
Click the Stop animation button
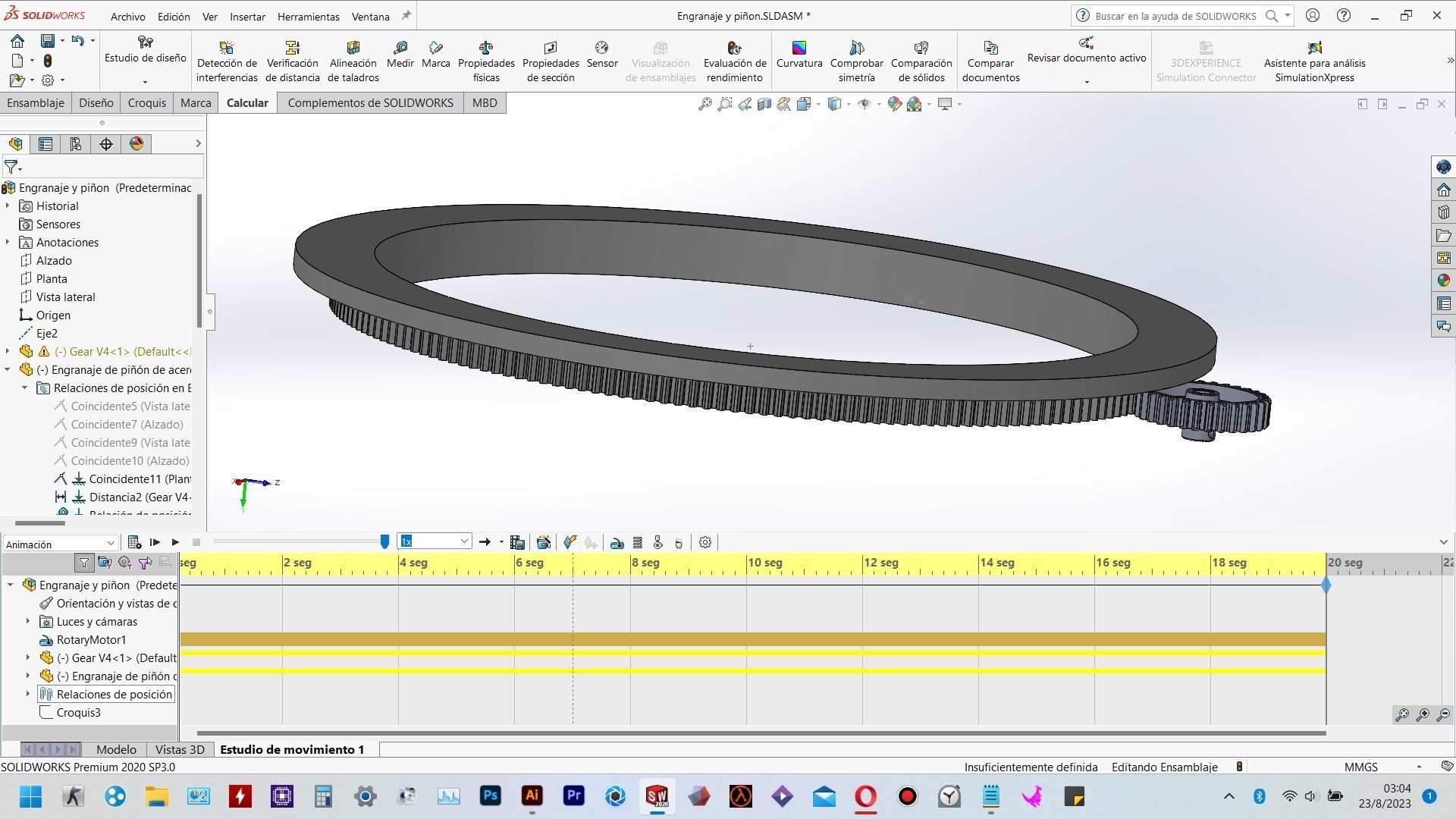tap(196, 542)
